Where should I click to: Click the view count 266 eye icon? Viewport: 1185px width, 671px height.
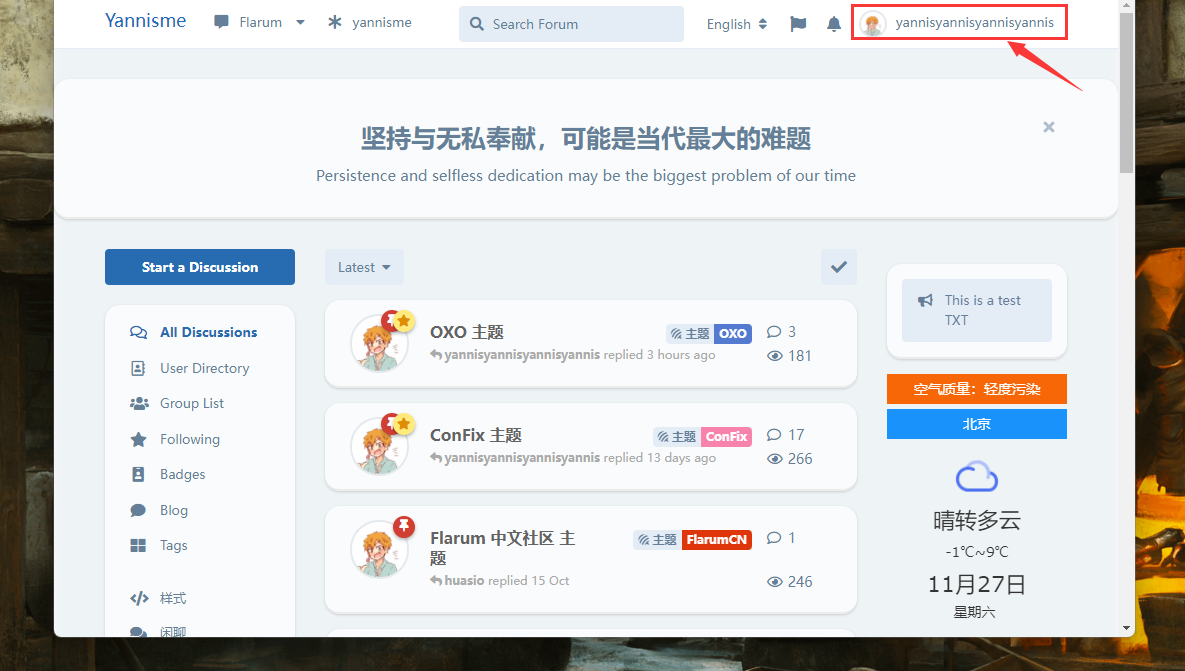(x=775, y=459)
